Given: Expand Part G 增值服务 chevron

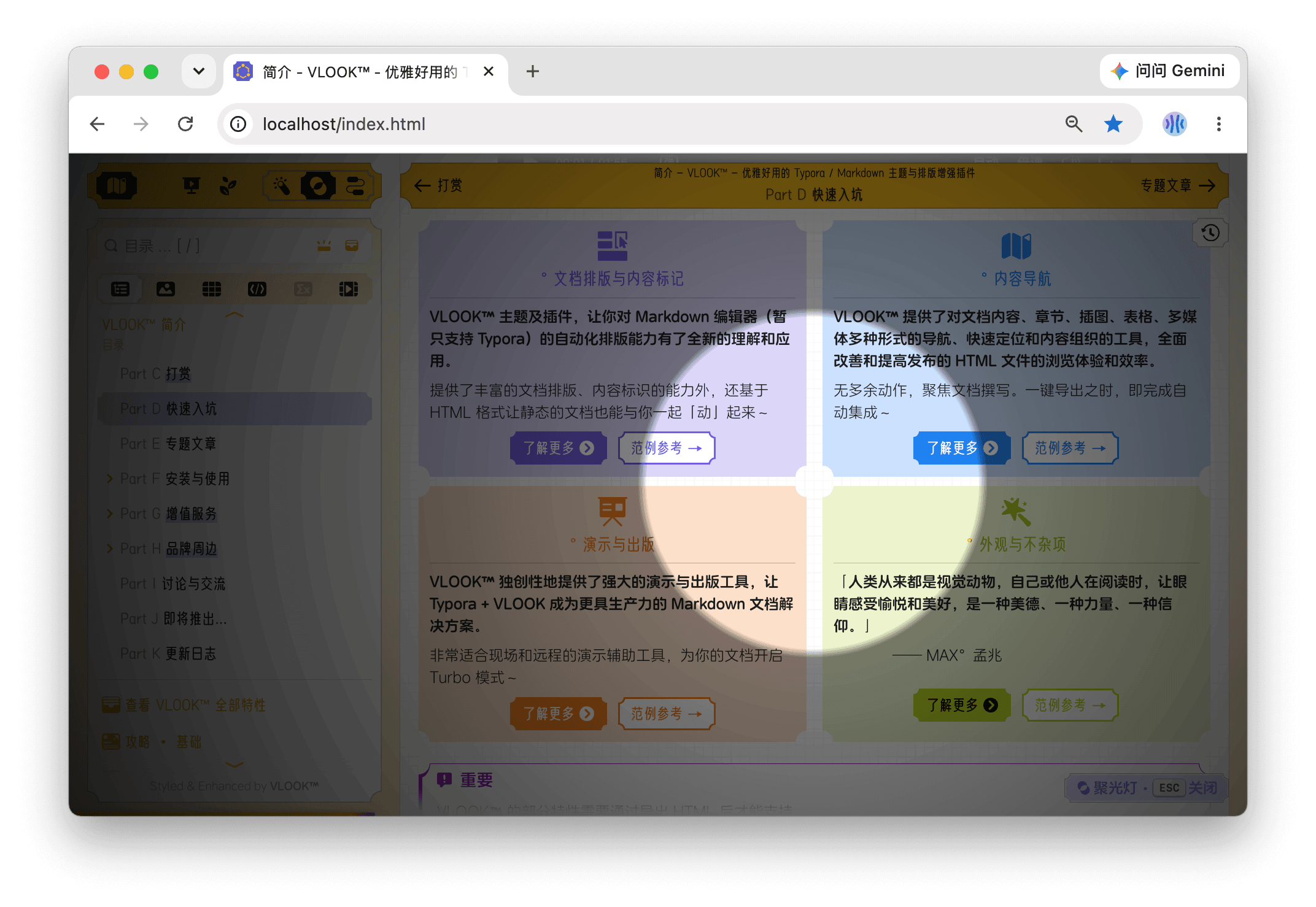Looking at the screenshot, I should (109, 514).
